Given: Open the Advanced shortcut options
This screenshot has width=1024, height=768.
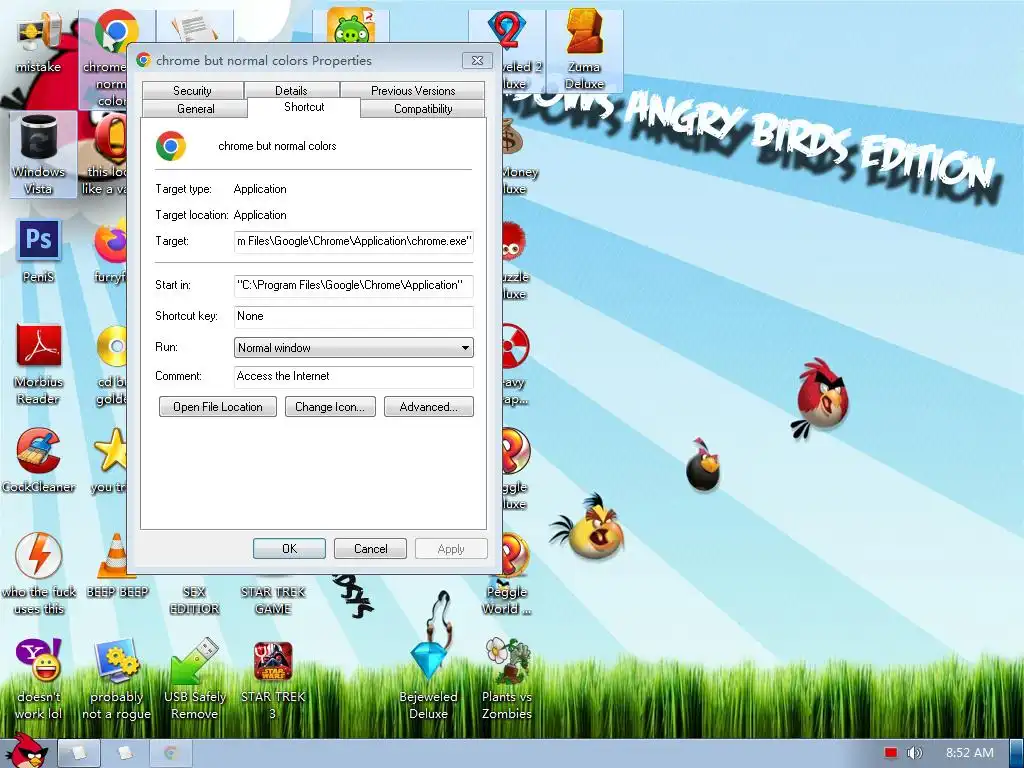Looking at the screenshot, I should click(428, 407).
